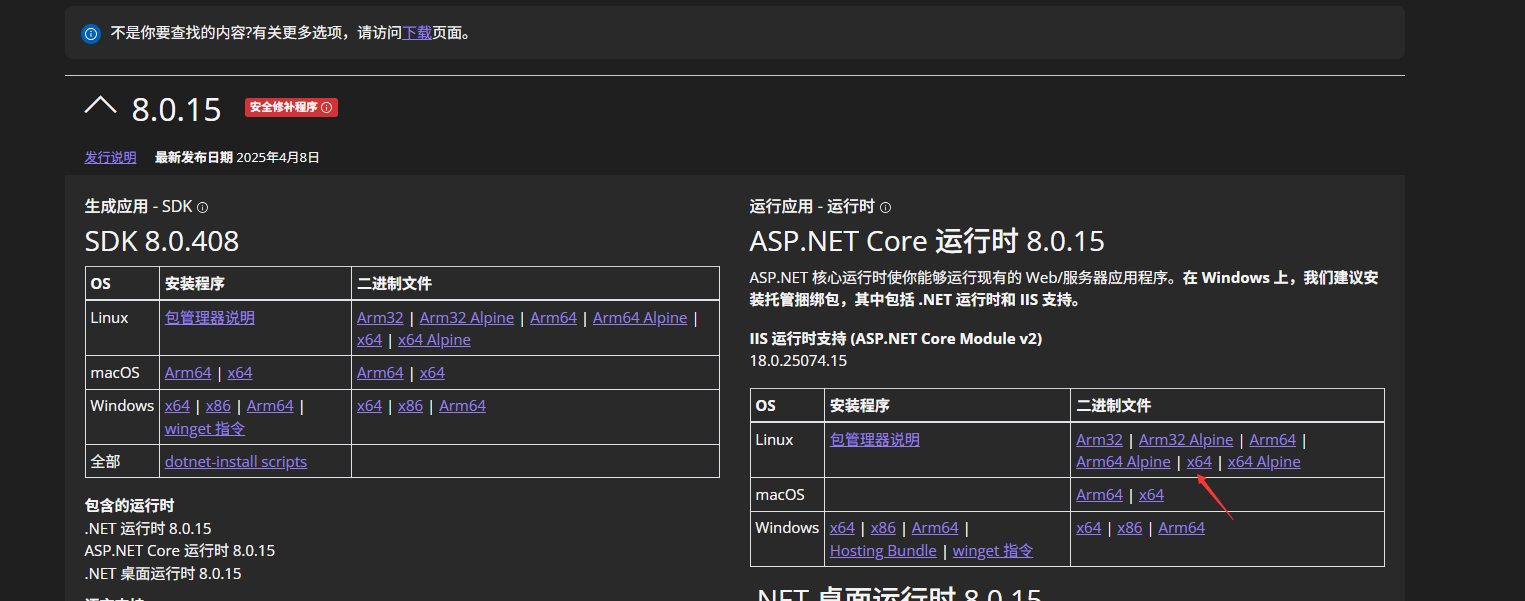Download SDK Linux Arm32 Alpine binary
The height and width of the screenshot is (601, 1525).
(x=467, y=317)
